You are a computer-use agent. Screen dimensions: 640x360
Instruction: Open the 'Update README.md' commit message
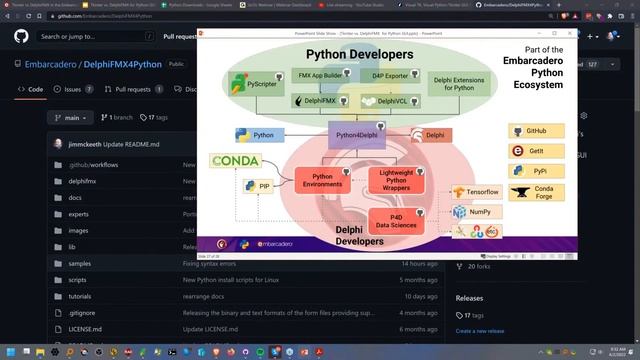click(131, 144)
